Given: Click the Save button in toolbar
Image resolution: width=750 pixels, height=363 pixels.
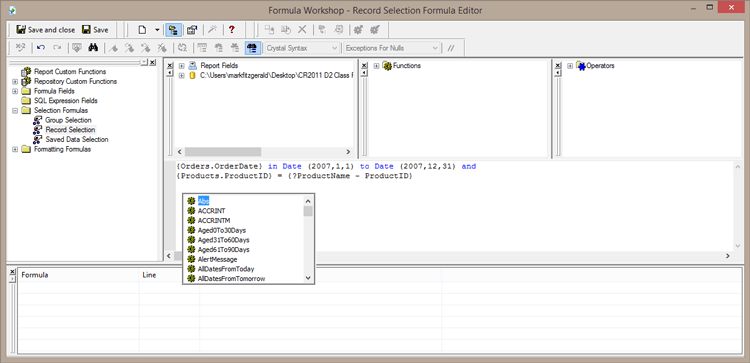Looking at the screenshot, I should coord(95,30).
